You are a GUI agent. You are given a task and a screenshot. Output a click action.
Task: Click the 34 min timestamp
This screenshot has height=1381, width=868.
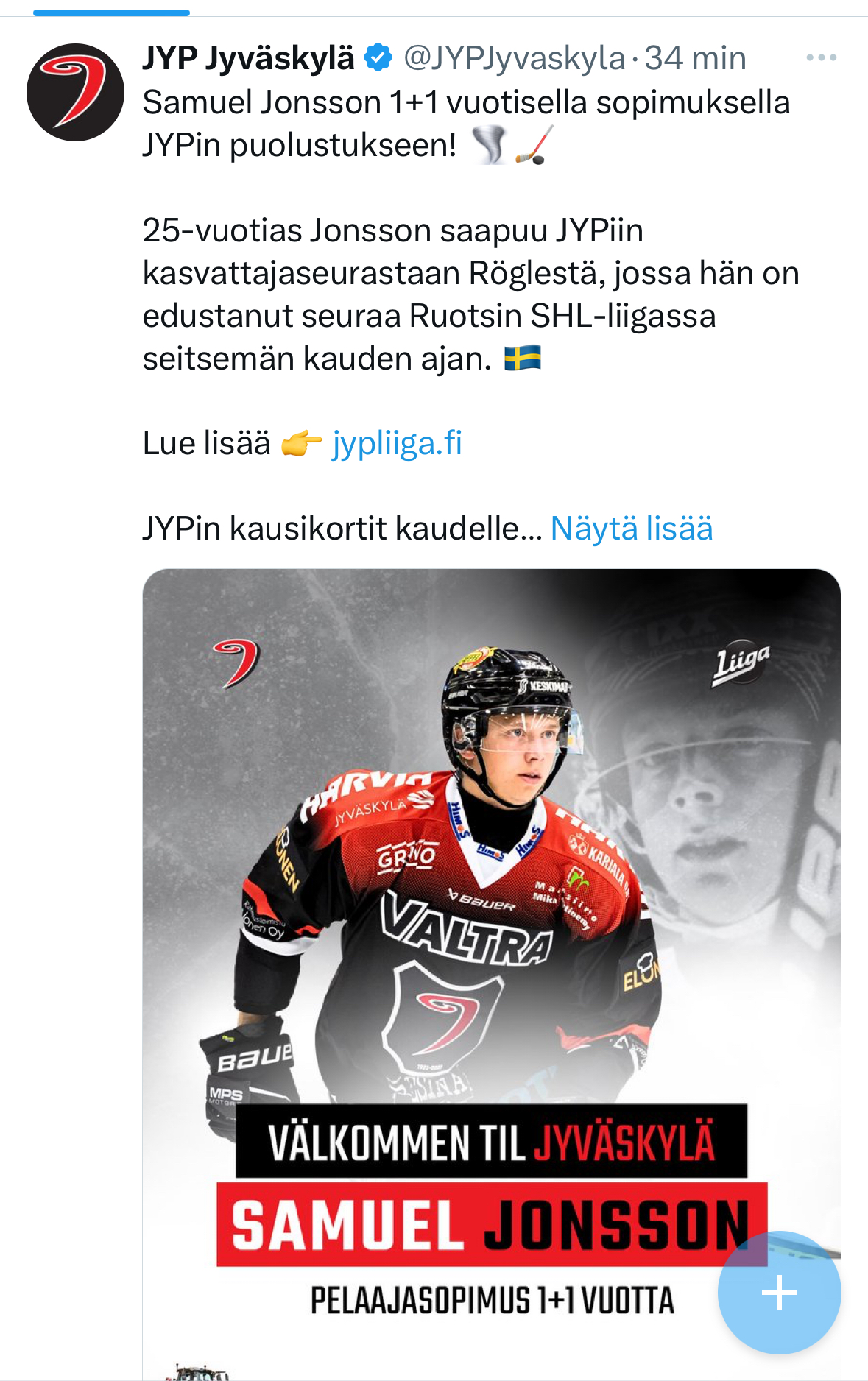coord(695,57)
